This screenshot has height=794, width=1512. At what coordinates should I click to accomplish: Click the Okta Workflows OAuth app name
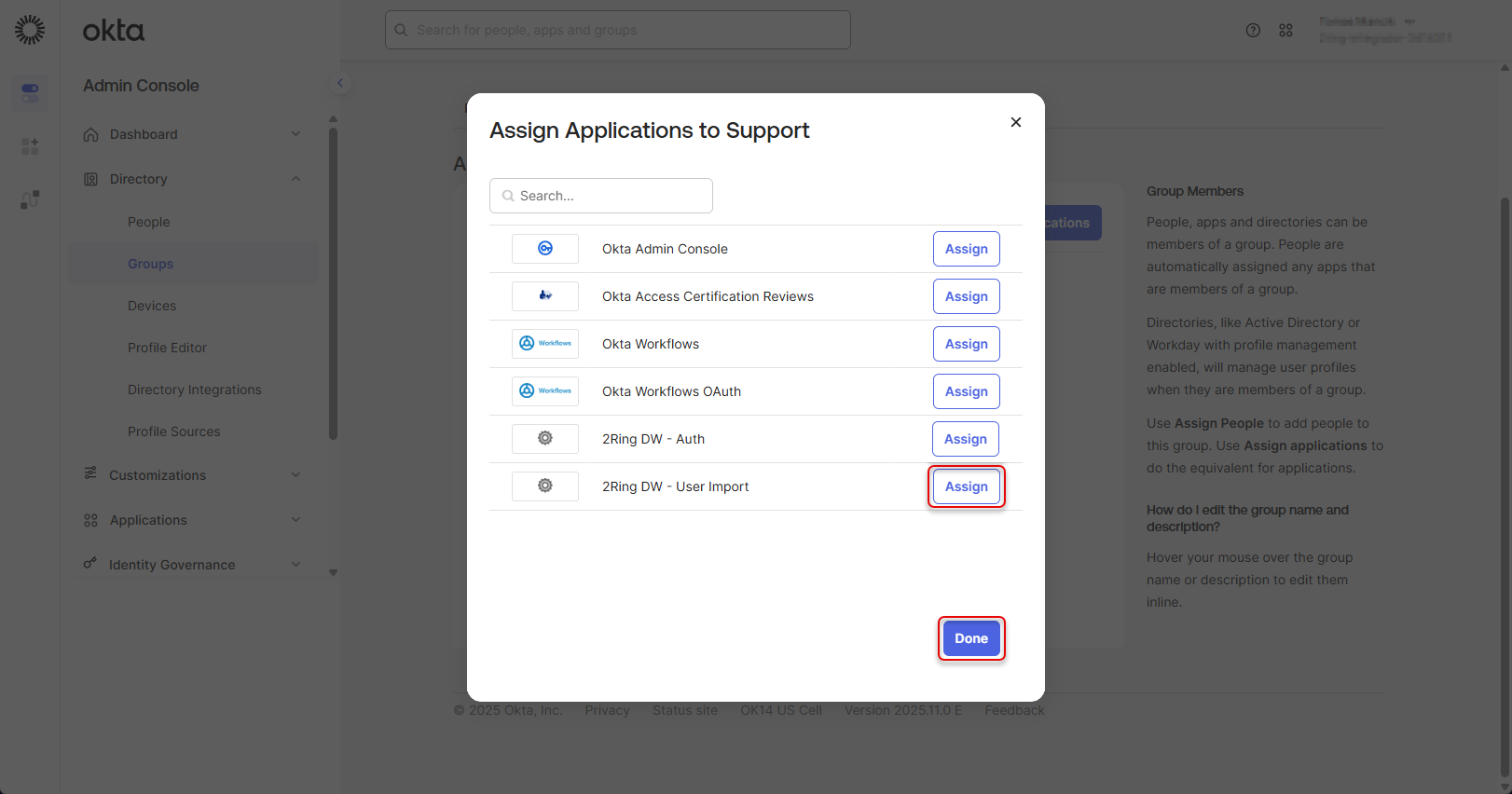672,391
